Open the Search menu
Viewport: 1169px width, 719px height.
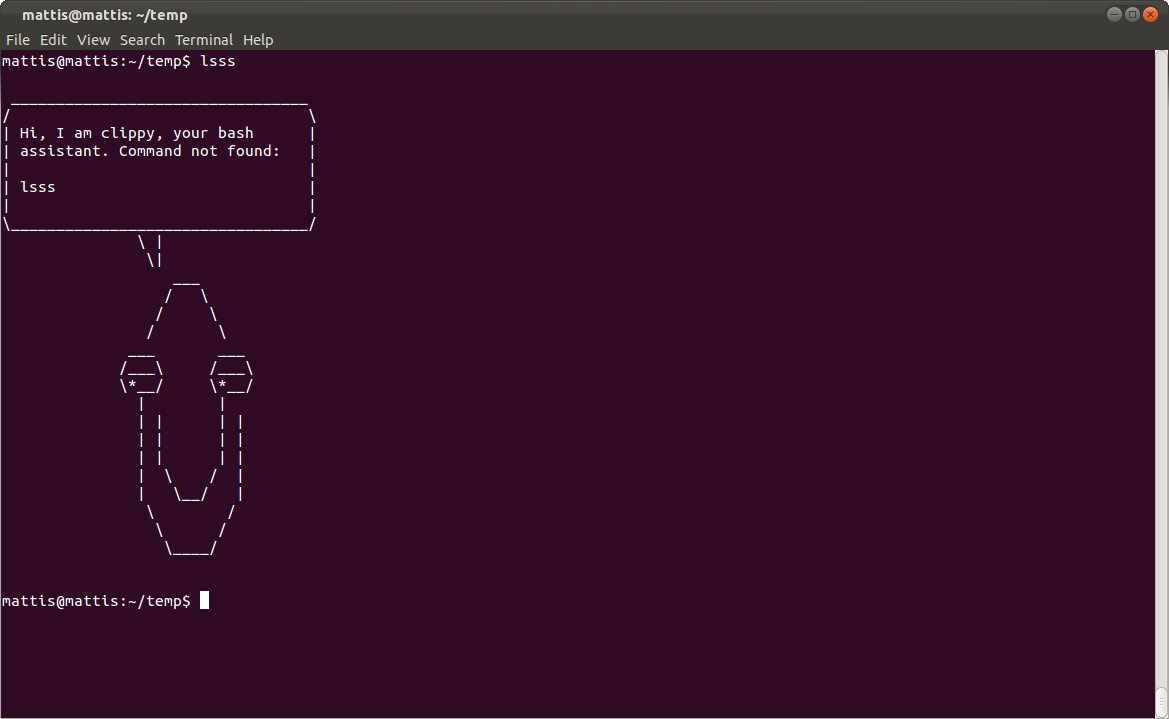pos(142,40)
